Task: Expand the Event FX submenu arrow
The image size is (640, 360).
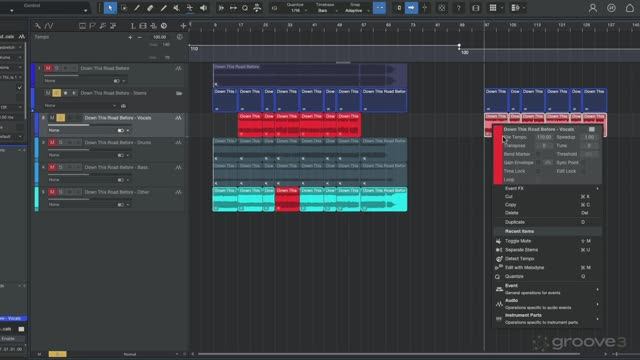Action: pyautogui.click(x=597, y=189)
